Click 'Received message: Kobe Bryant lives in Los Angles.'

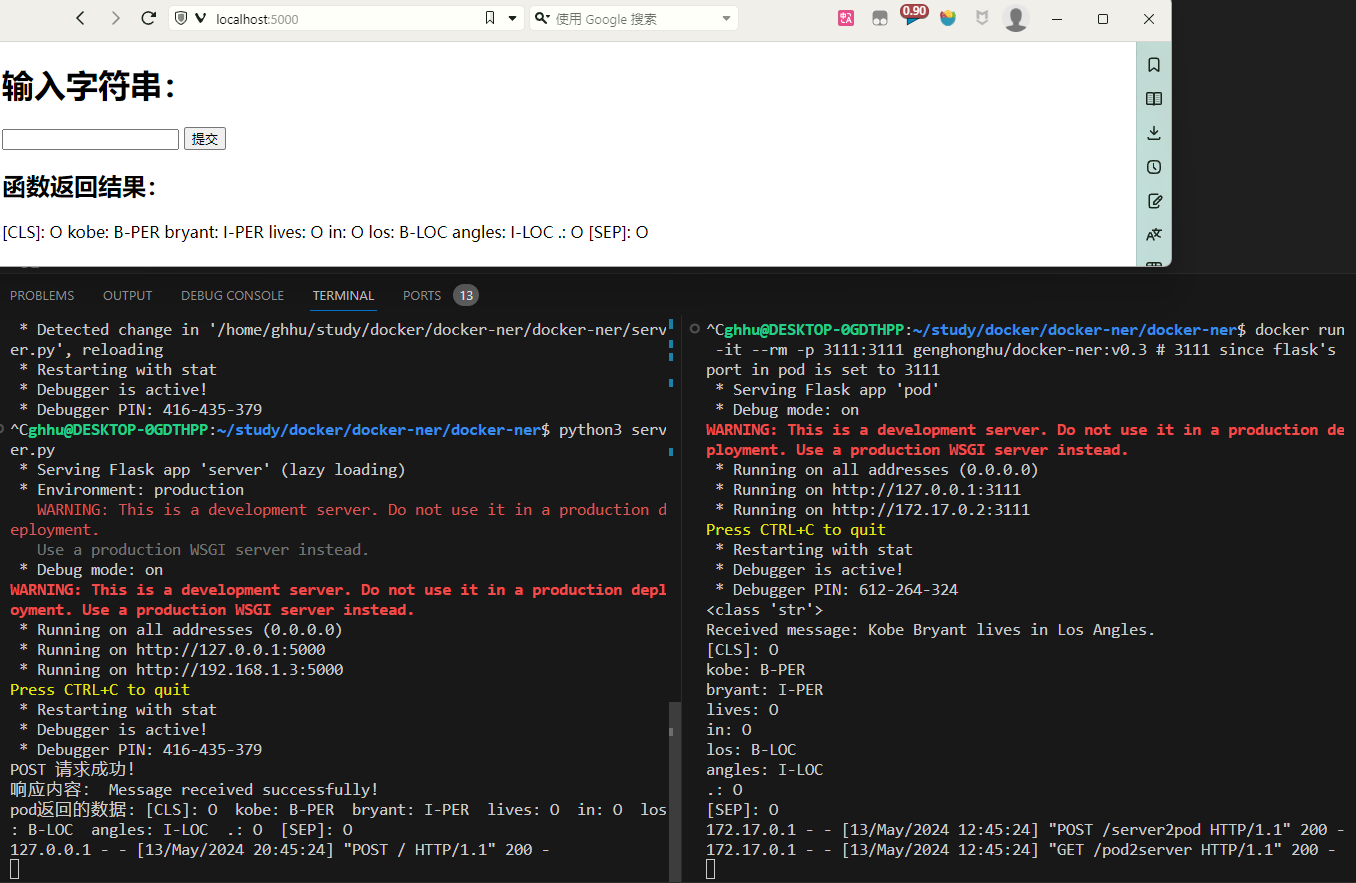(x=931, y=629)
